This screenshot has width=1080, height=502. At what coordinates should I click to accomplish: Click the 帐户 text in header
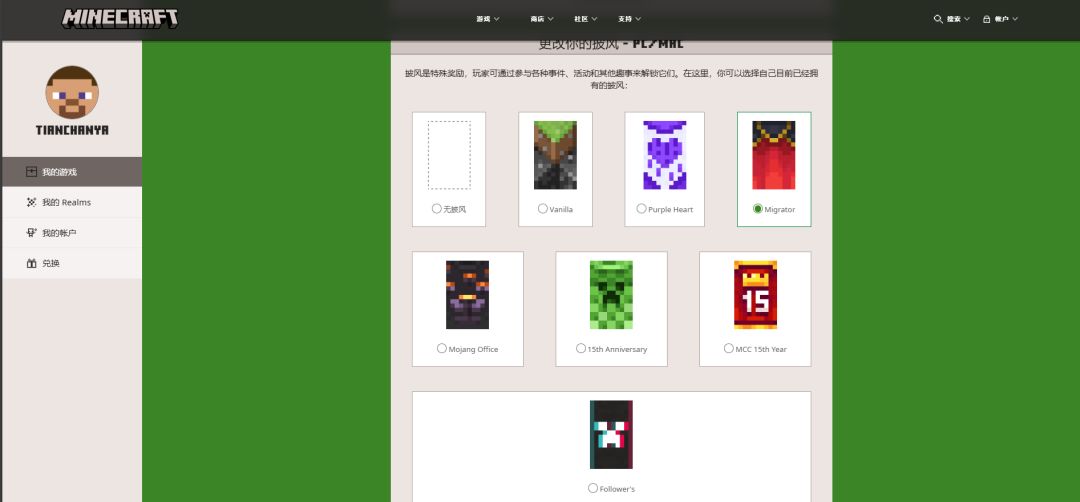pos(1001,19)
